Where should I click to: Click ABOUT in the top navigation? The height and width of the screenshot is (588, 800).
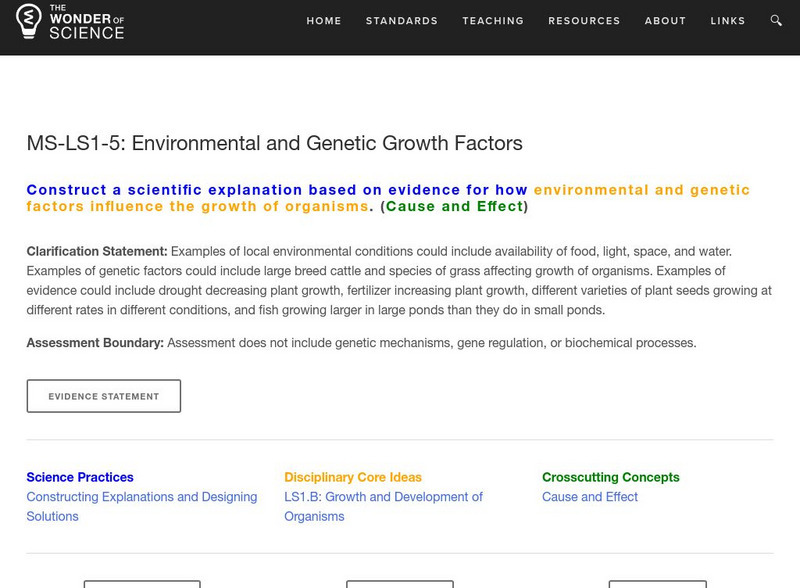click(665, 21)
